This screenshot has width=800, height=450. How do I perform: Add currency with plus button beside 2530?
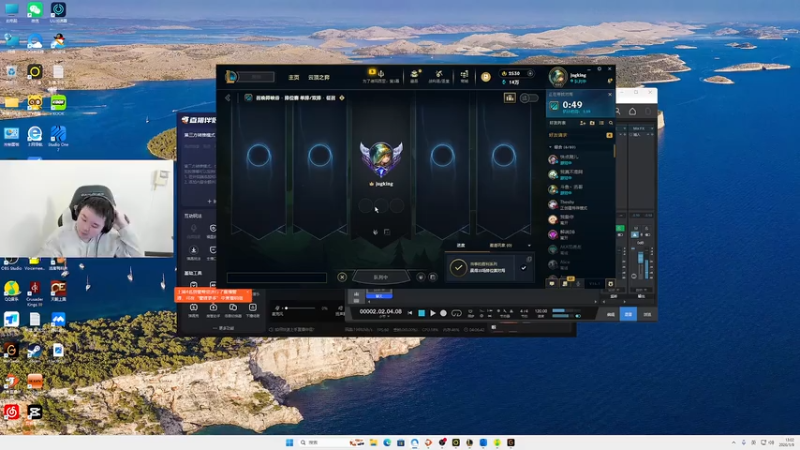(530, 73)
